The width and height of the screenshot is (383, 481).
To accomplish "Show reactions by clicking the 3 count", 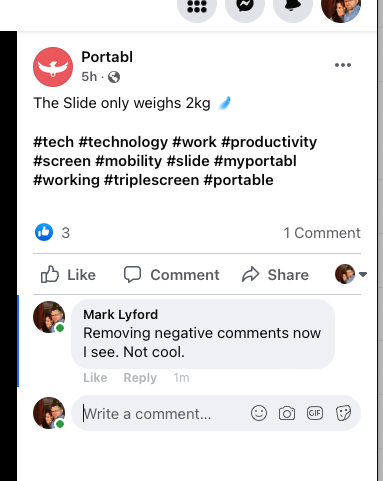I will coord(66,233).
